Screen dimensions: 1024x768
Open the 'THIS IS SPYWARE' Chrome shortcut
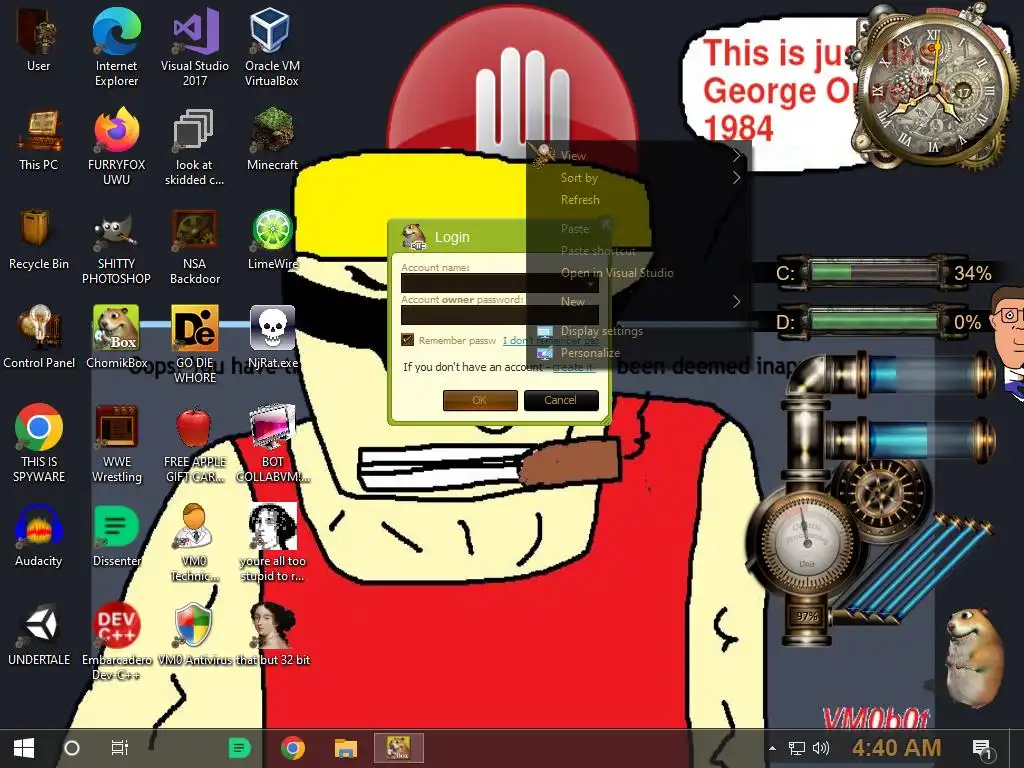(39, 443)
